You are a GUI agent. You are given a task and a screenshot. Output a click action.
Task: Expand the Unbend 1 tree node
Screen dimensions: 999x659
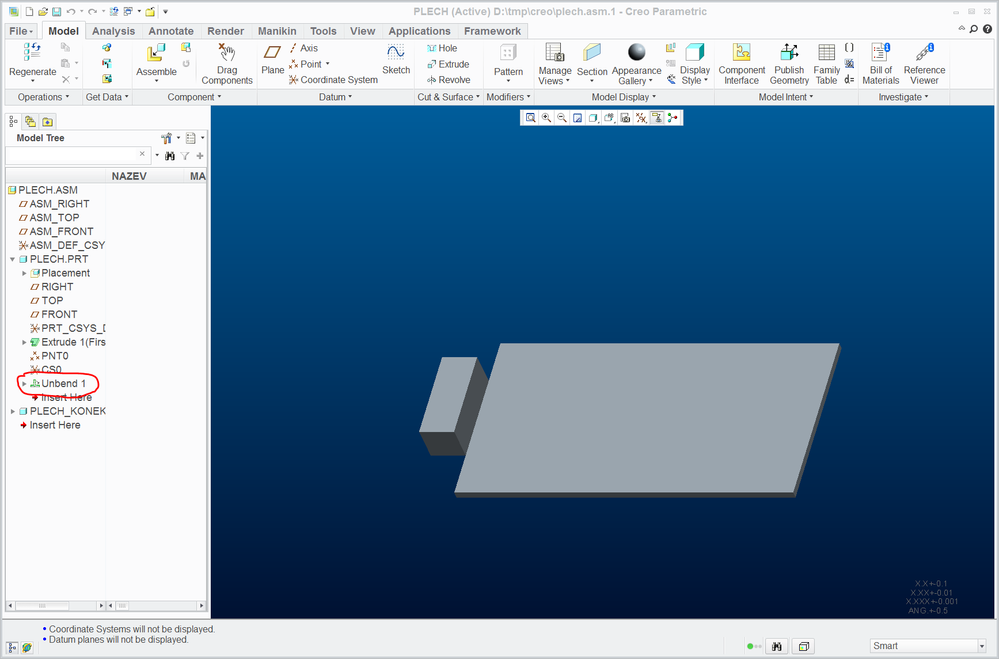coord(24,384)
